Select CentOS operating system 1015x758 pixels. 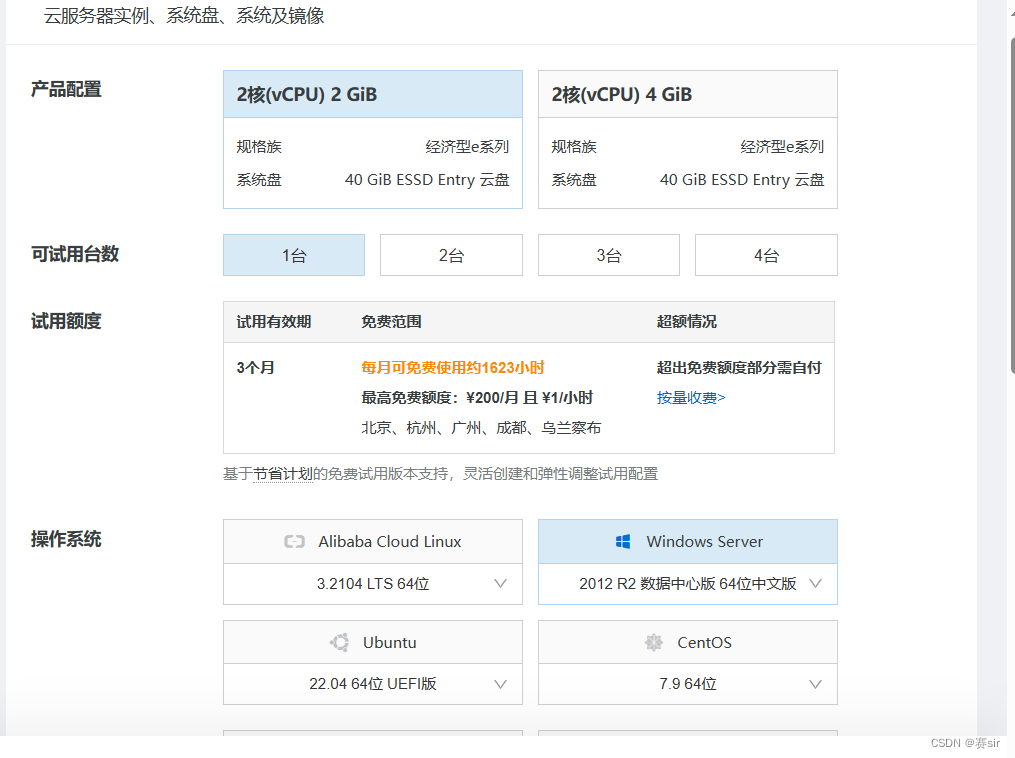tap(687, 642)
